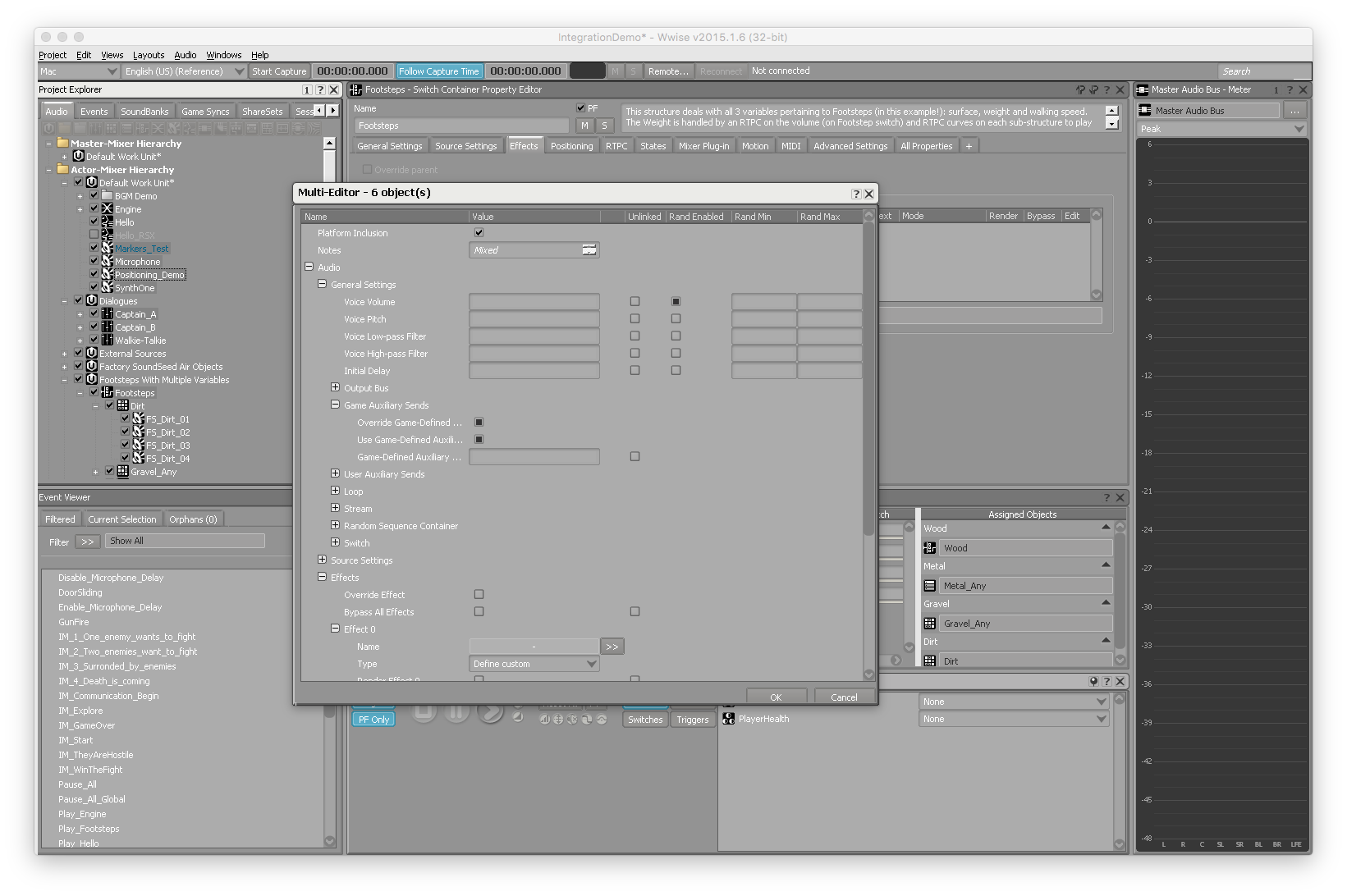Click the help icon in Multi-Editor title
Viewport: 1347px width, 896px height.
click(x=856, y=194)
